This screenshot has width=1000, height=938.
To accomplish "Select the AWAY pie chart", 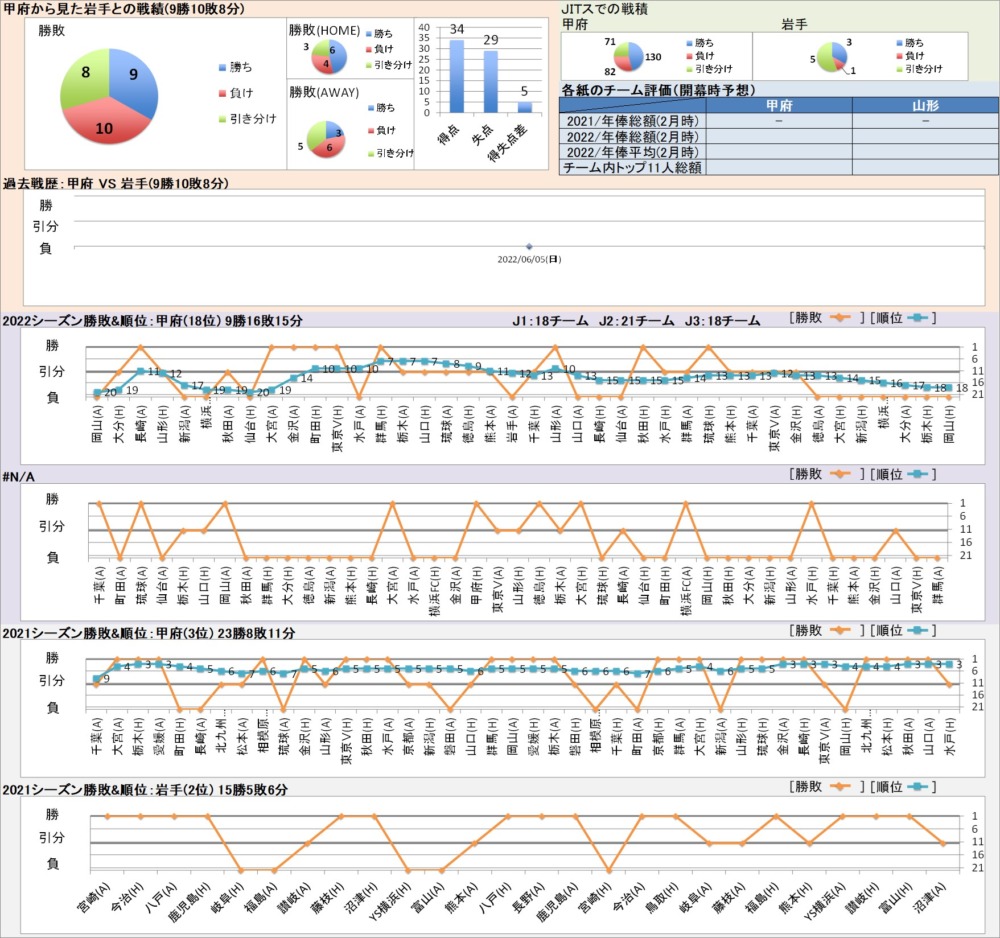I will pos(326,139).
